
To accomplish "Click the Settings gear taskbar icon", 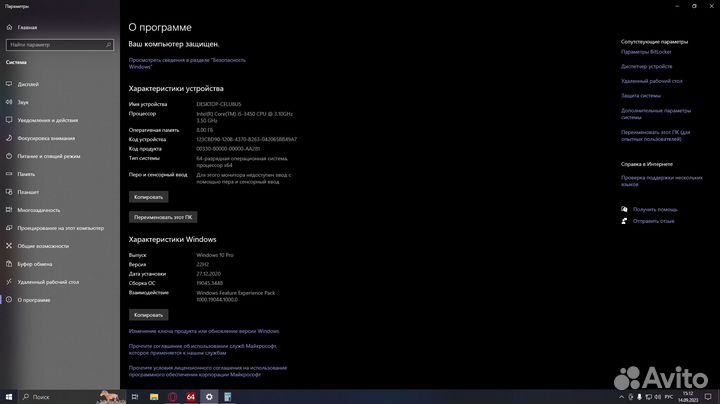I will coord(209,397).
